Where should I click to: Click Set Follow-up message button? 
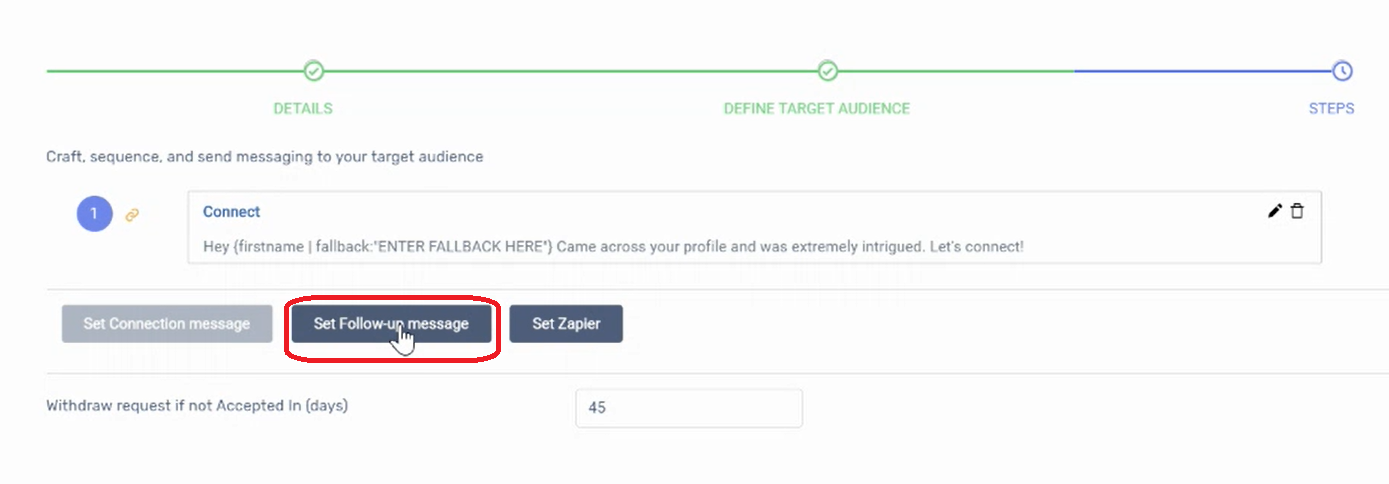(391, 324)
